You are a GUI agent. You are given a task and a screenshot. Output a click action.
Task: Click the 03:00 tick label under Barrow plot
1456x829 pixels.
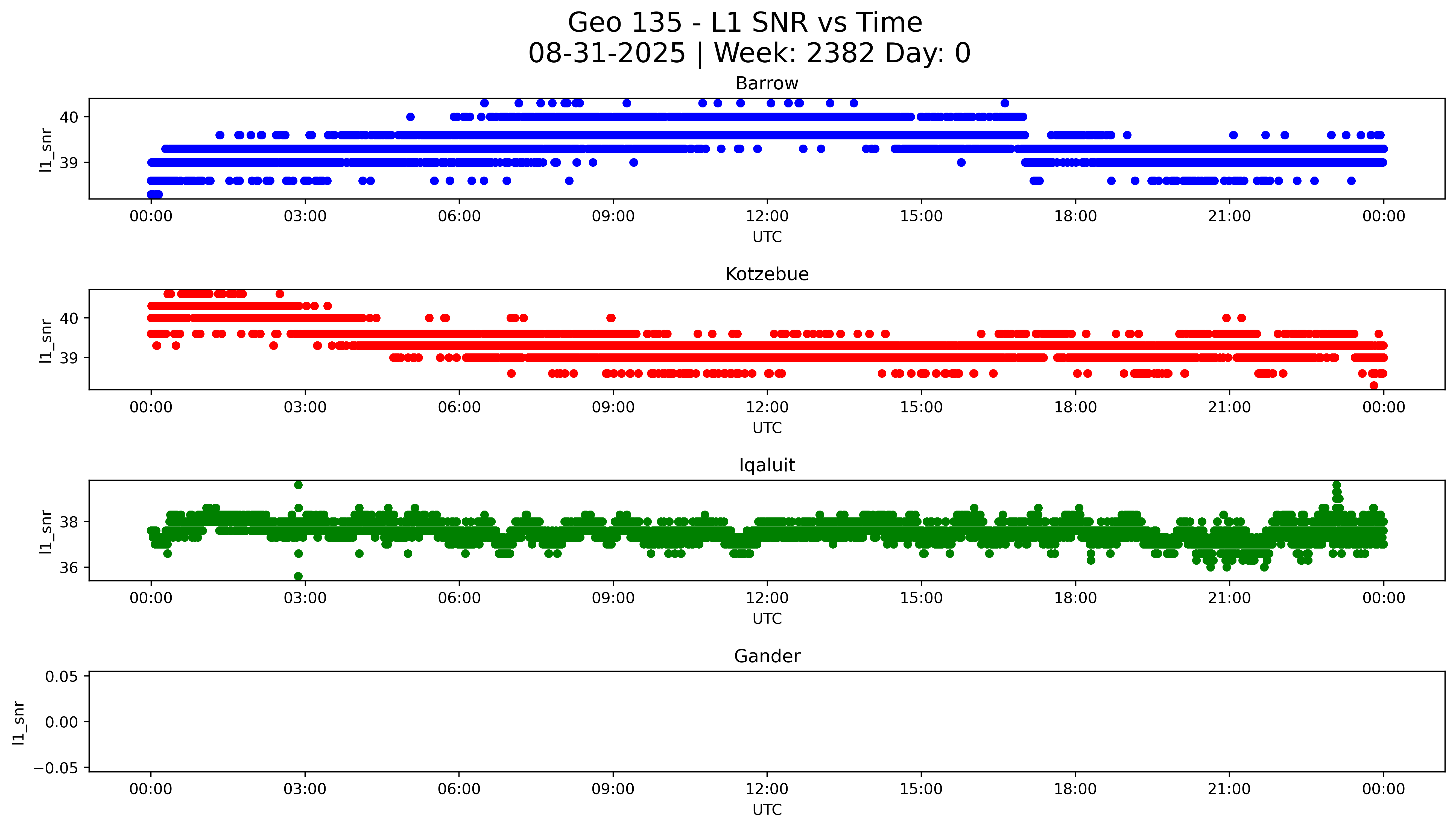pyautogui.click(x=305, y=216)
